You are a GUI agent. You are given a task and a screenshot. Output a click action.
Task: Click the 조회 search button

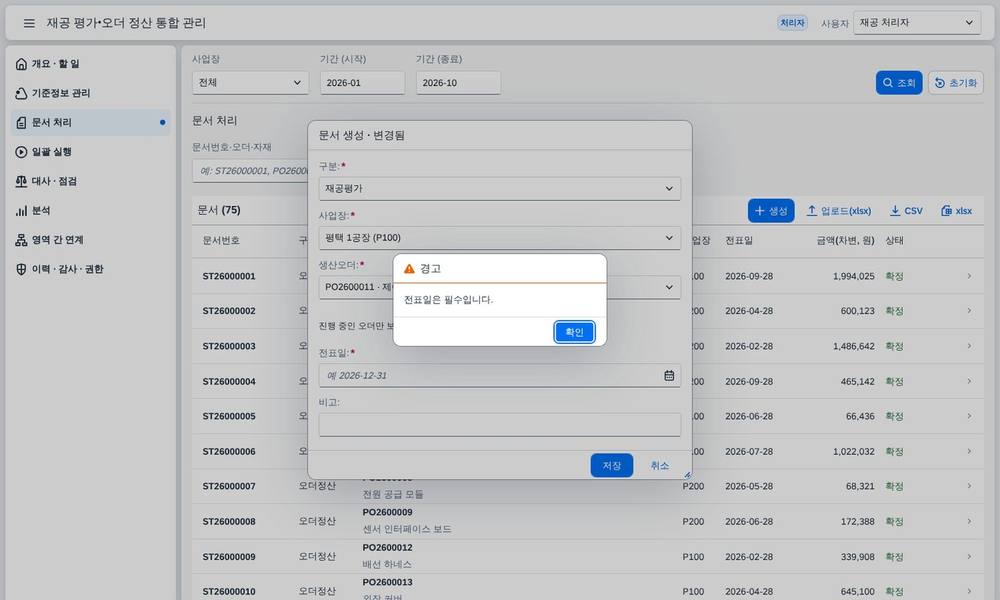[899, 83]
